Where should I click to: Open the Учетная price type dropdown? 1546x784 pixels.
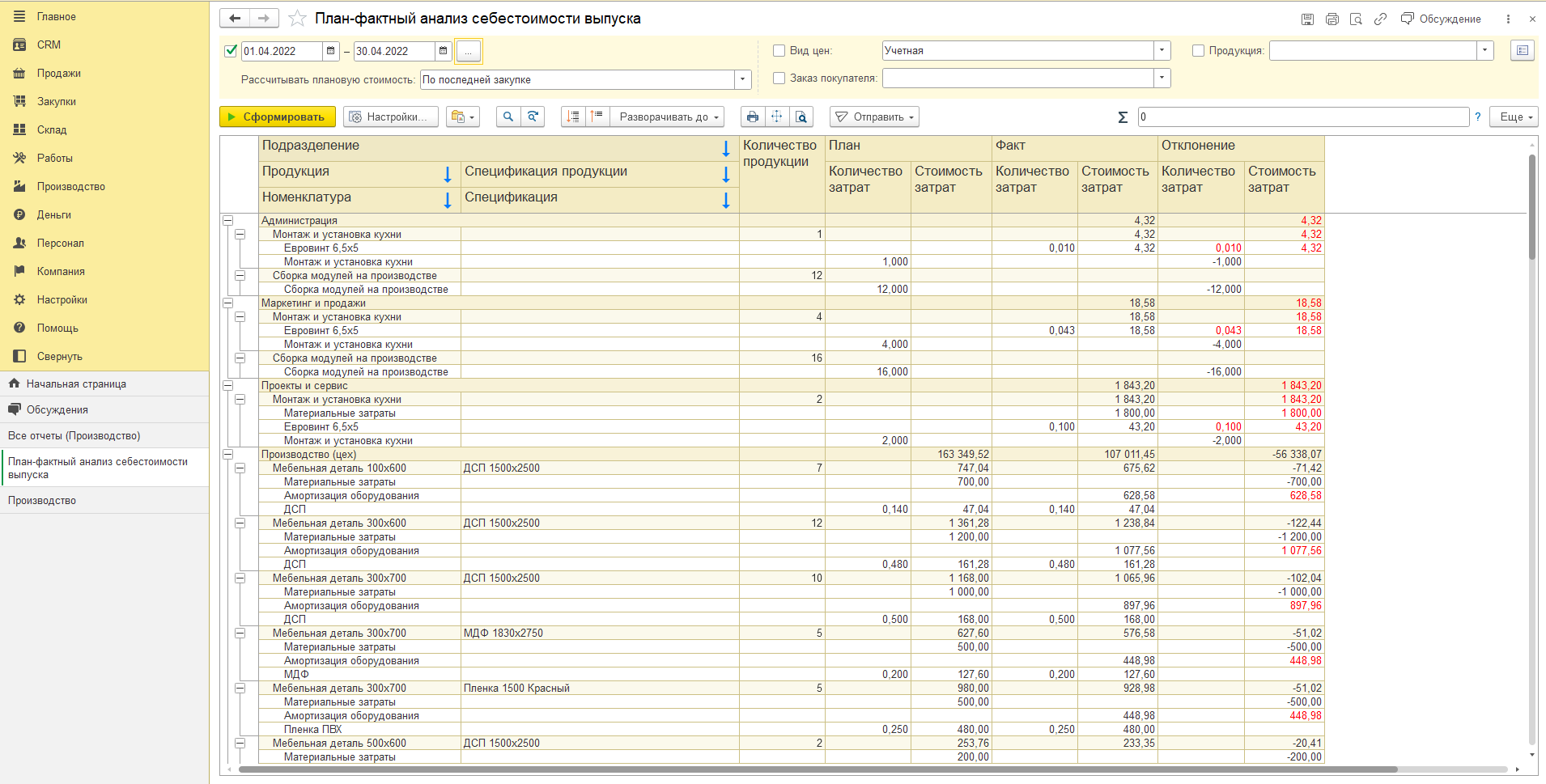(x=1162, y=51)
